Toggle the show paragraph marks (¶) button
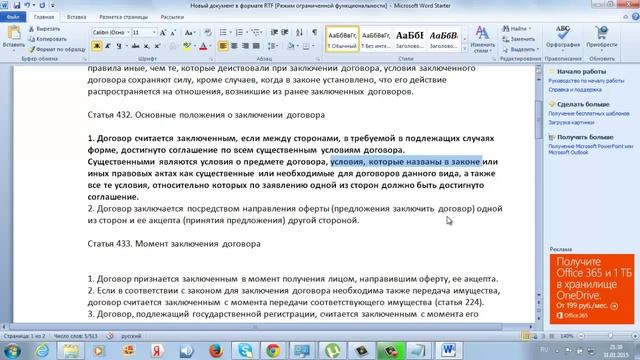This screenshot has height=360, width=640. [x=315, y=32]
